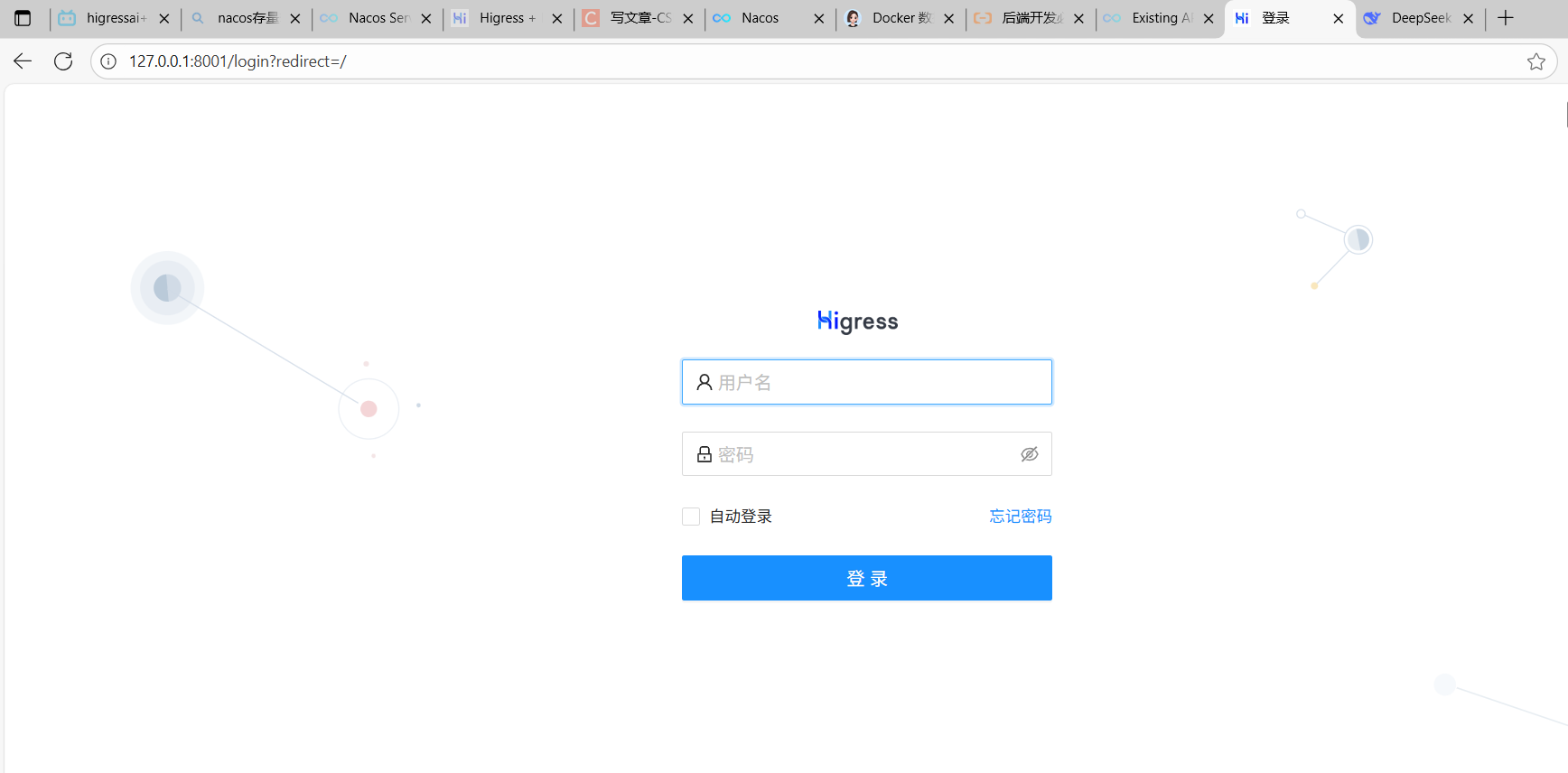The width and height of the screenshot is (1568, 773).
Task: Open a new tab with plus icon
Action: [1506, 18]
